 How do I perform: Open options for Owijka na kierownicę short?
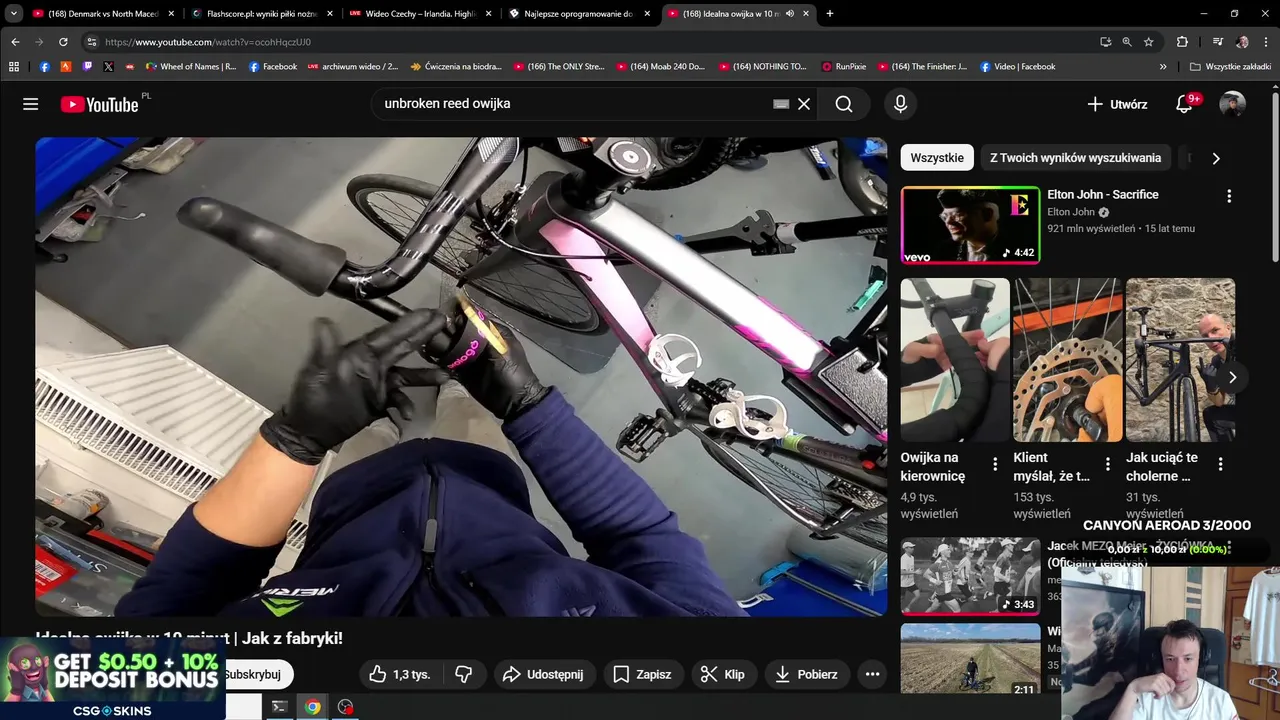pos(995,464)
